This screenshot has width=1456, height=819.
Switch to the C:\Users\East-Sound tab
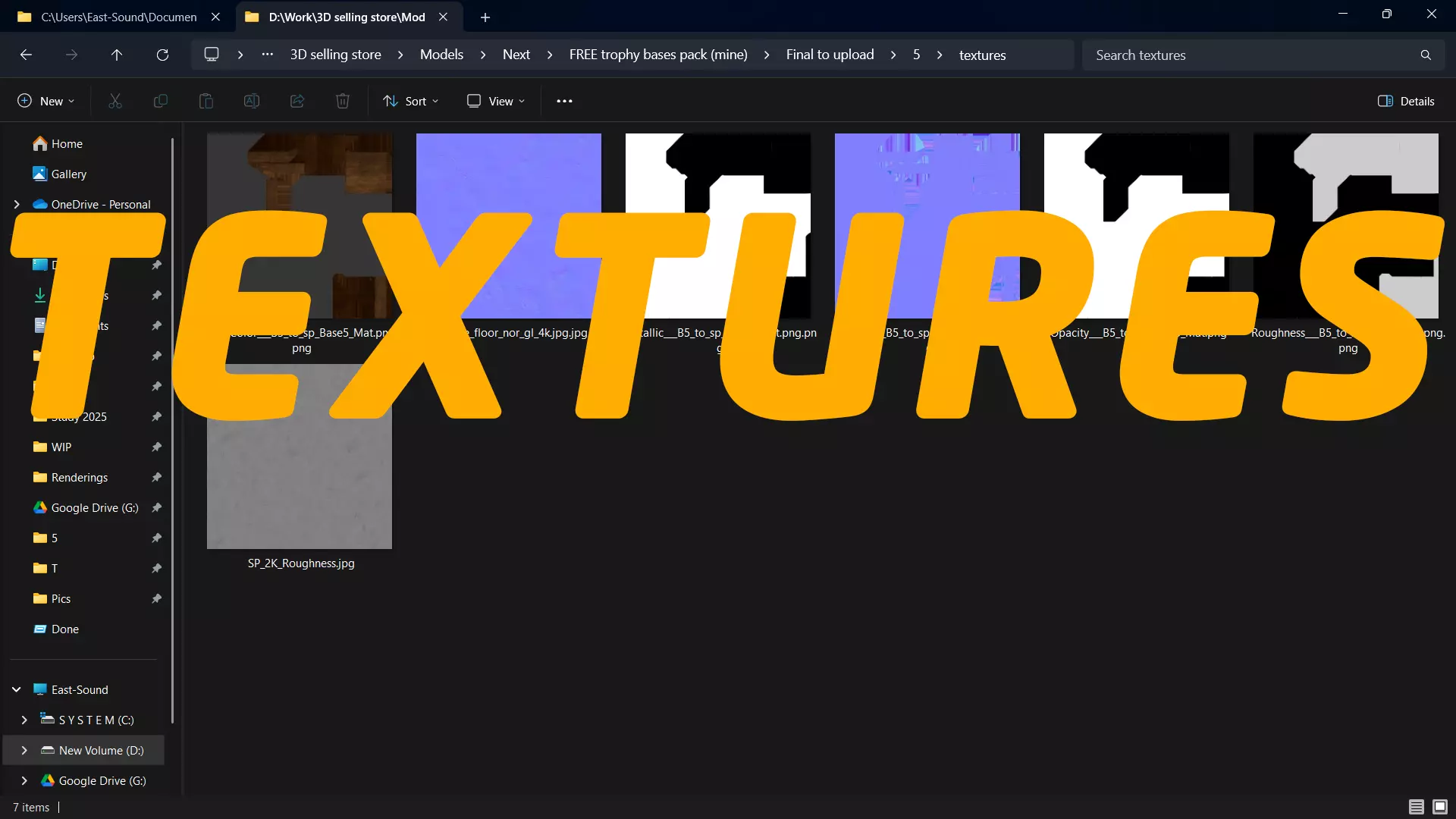118,17
